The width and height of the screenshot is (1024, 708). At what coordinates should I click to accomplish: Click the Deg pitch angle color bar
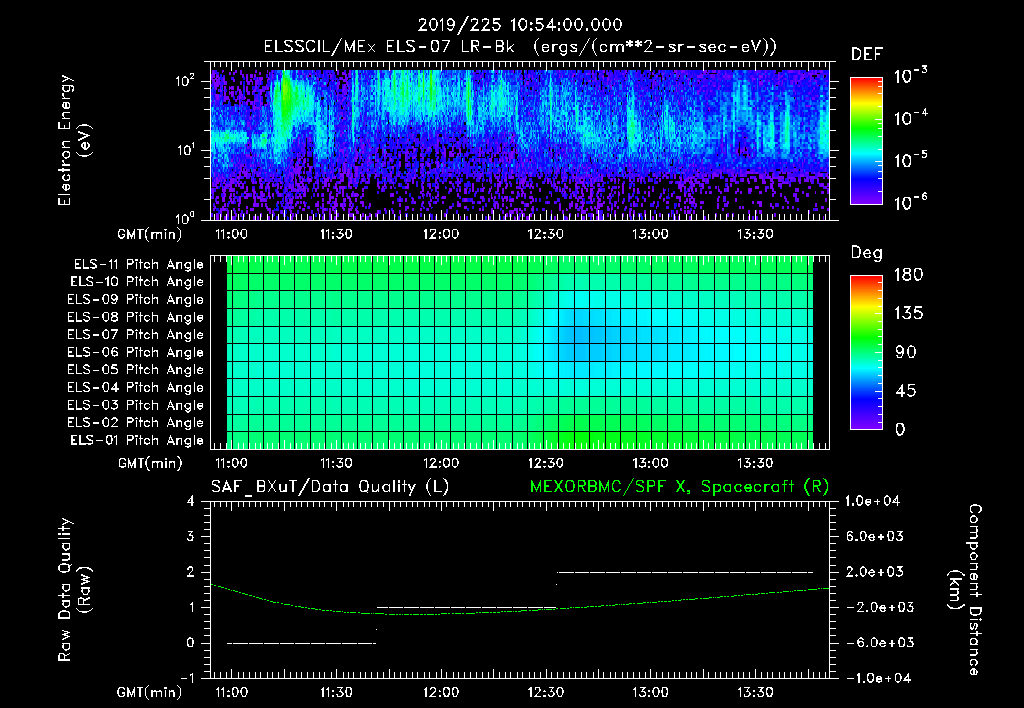(x=866, y=352)
